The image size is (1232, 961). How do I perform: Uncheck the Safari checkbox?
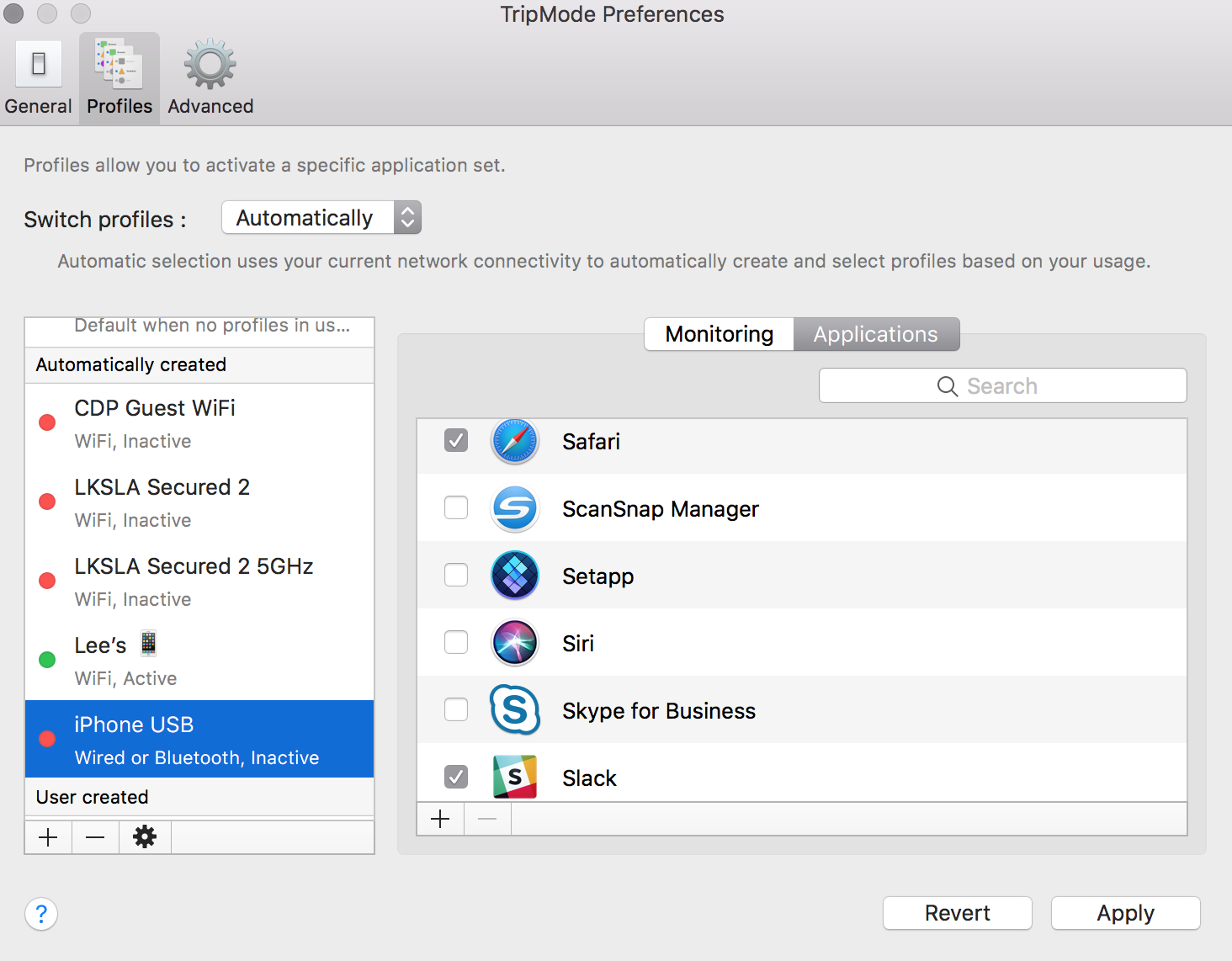tap(456, 440)
